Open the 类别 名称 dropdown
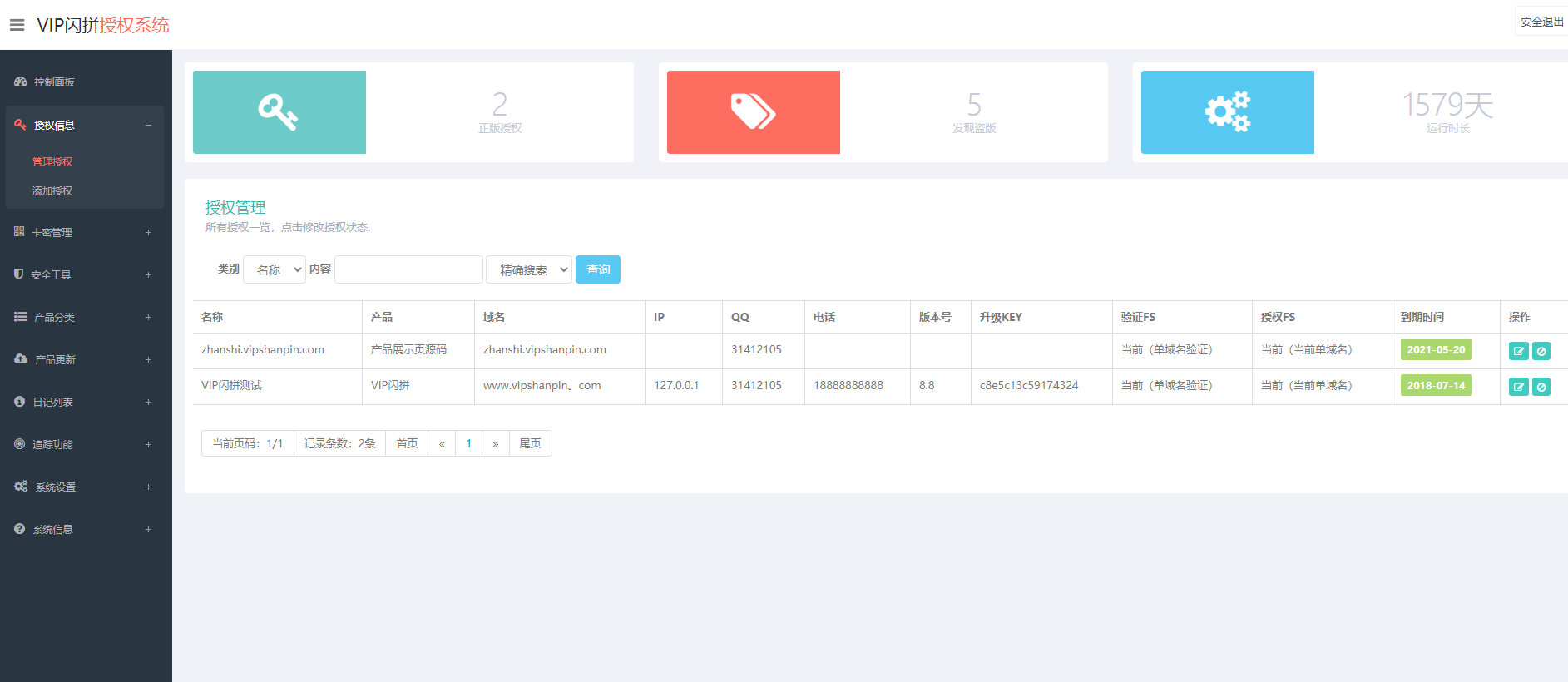This screenshot has height=682, width=1568. (x=275, y=269)
